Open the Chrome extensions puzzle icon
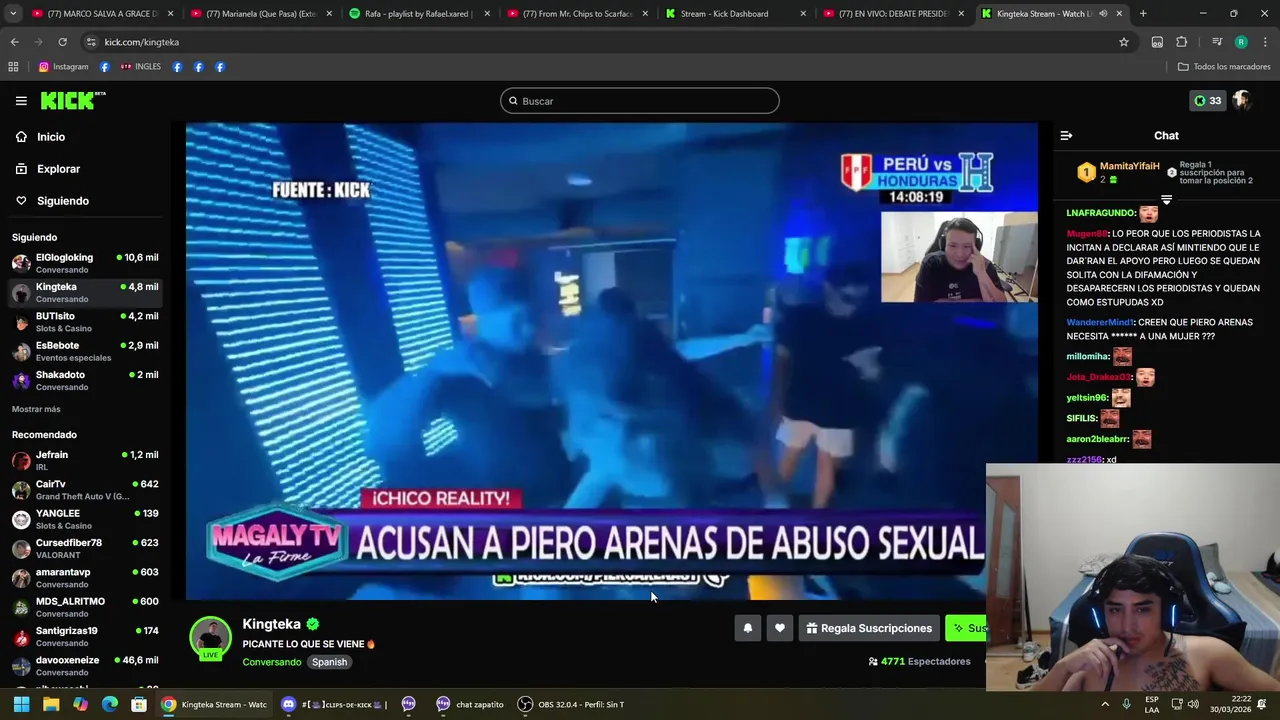The image size is (1280, 720). 1181,42
